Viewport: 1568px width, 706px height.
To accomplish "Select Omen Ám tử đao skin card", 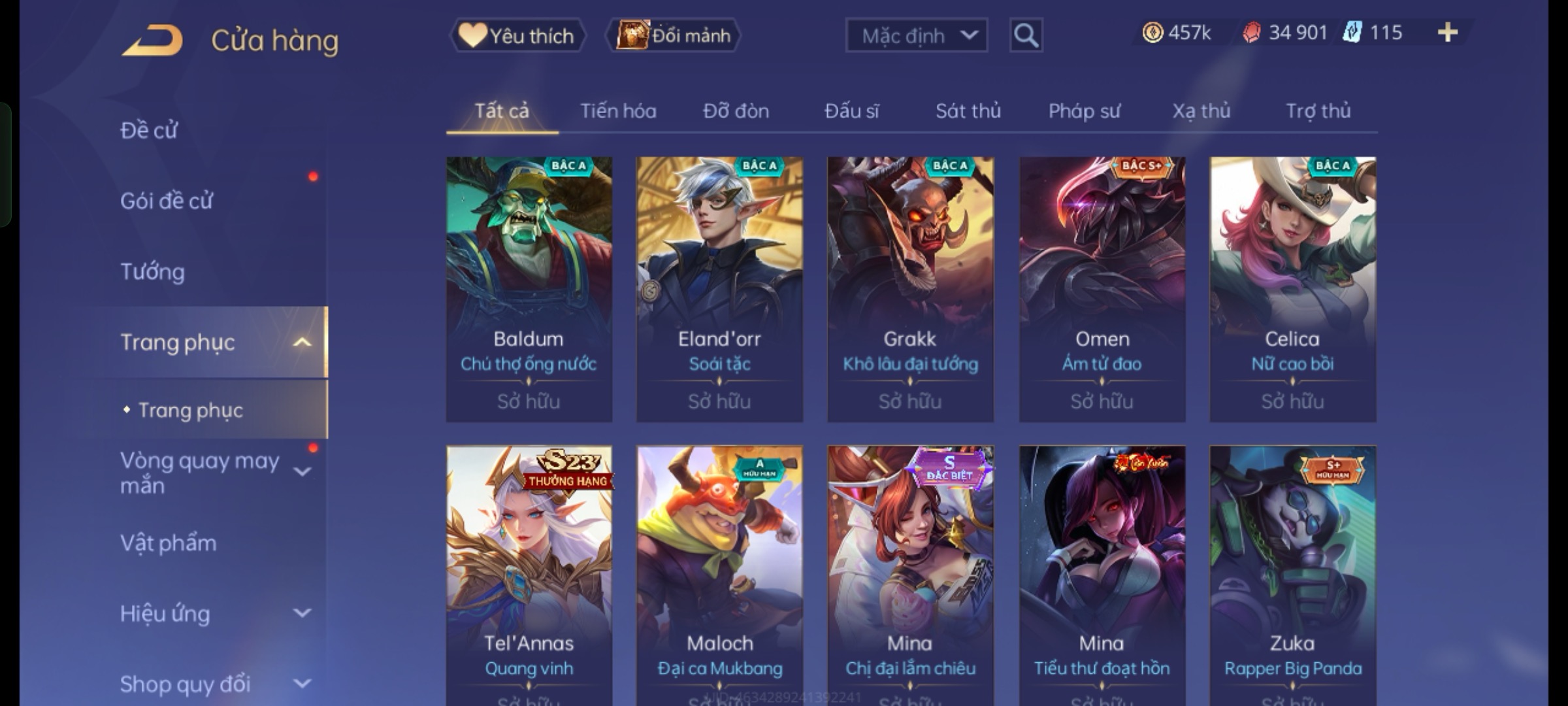I will (1102, 289).
